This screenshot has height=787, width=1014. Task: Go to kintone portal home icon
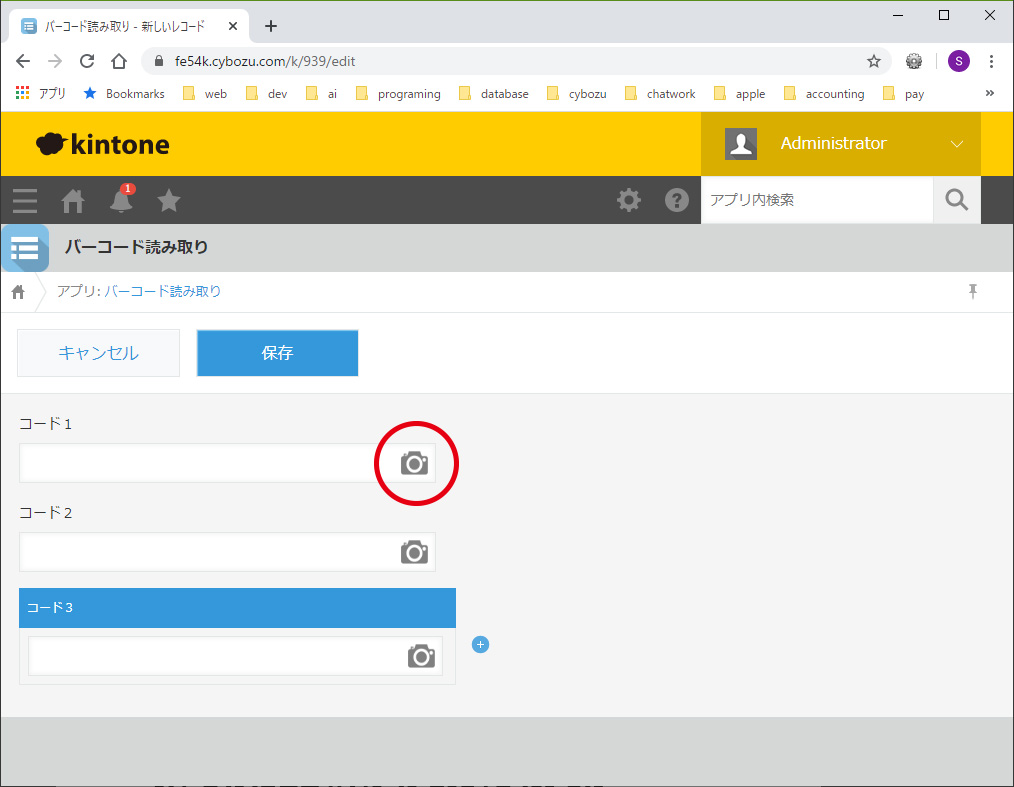(x=73, y=201)
